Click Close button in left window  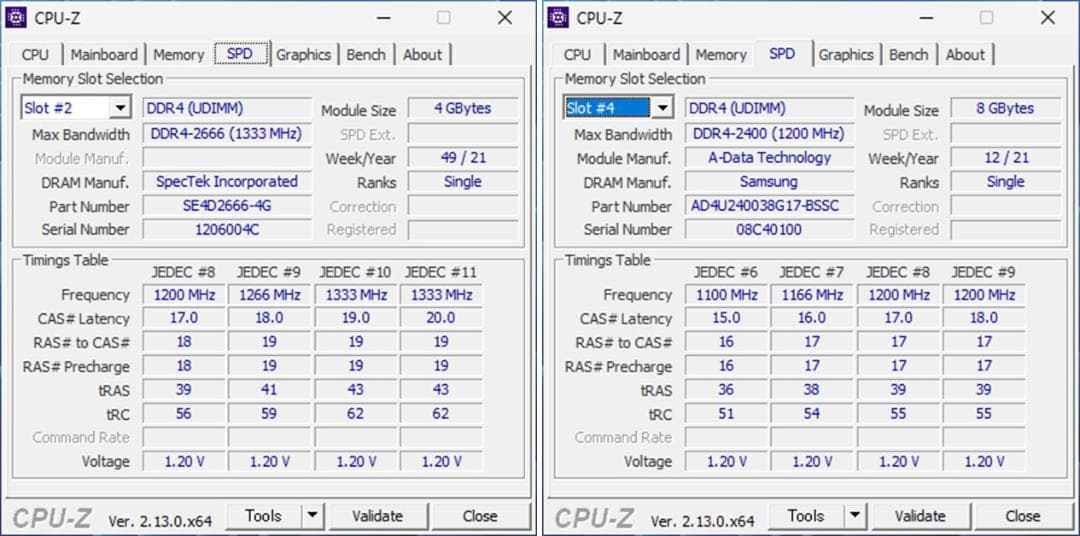pyautogui.click(x=480, y=515)
